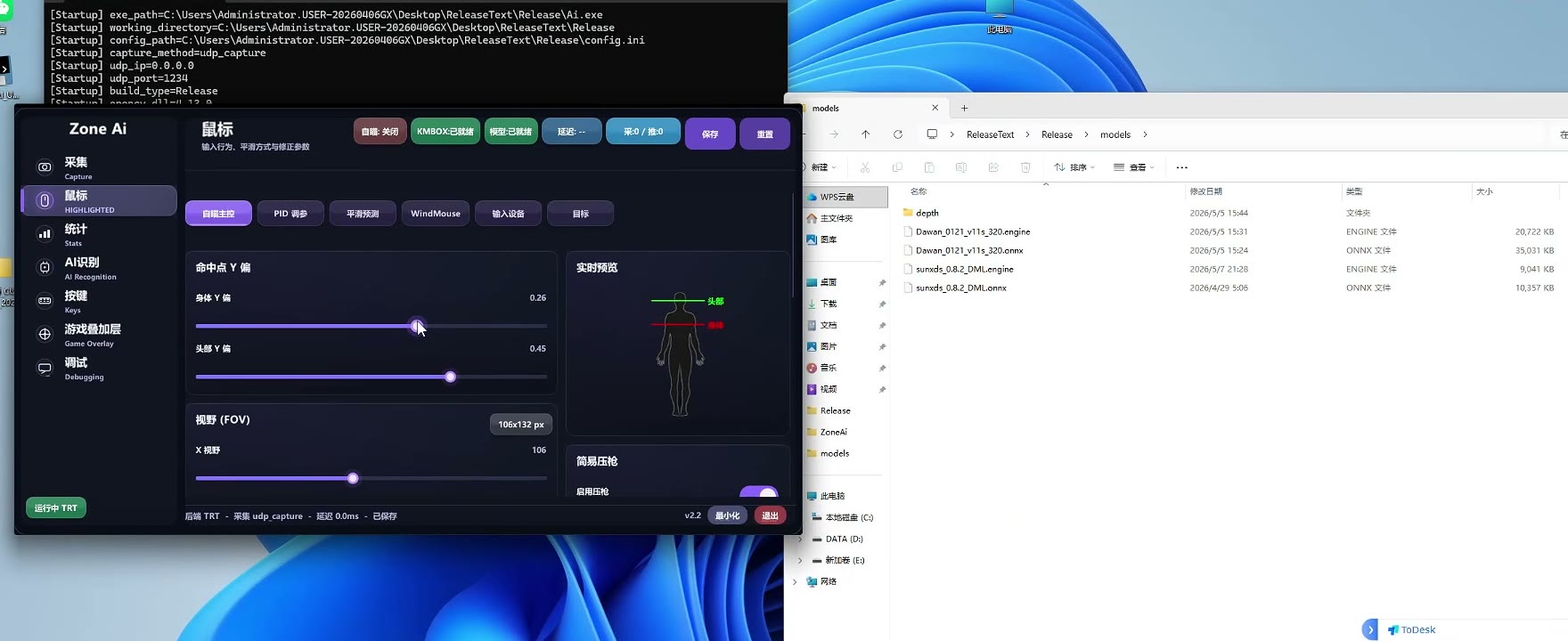Open the 按键 Keys keyboard icon

45,301
